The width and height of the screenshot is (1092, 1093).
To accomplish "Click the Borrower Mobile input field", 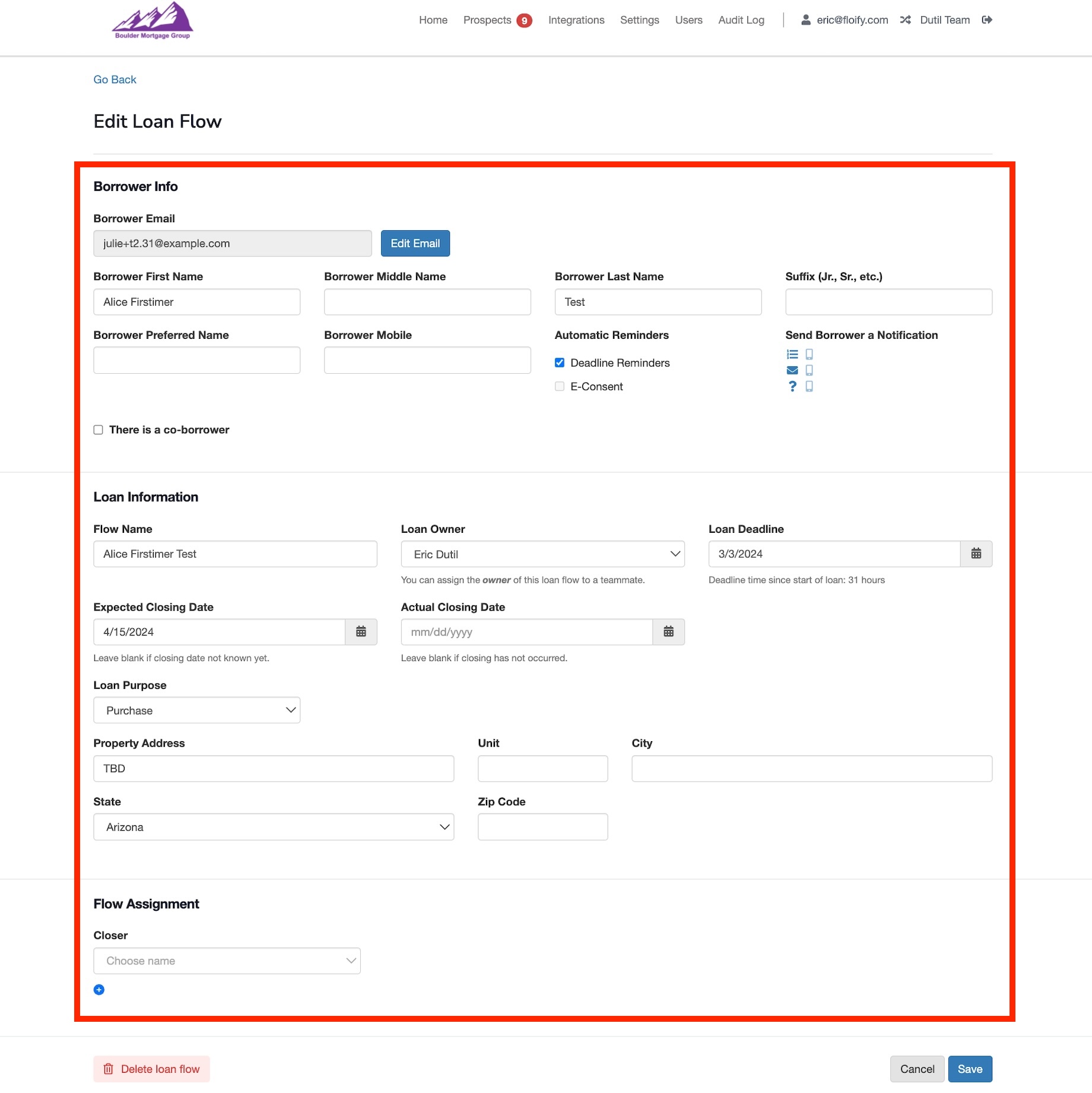I will (x=427, y=360).
